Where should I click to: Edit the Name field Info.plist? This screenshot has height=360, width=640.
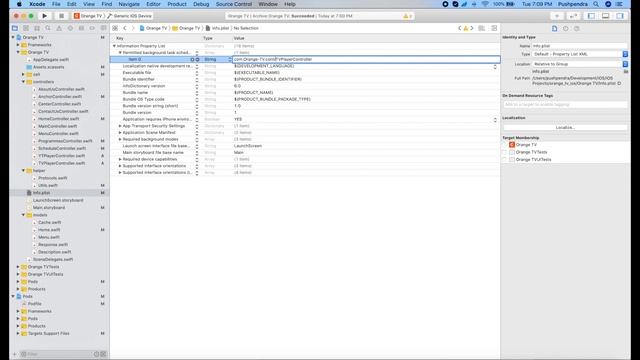[x=580, y=46]
